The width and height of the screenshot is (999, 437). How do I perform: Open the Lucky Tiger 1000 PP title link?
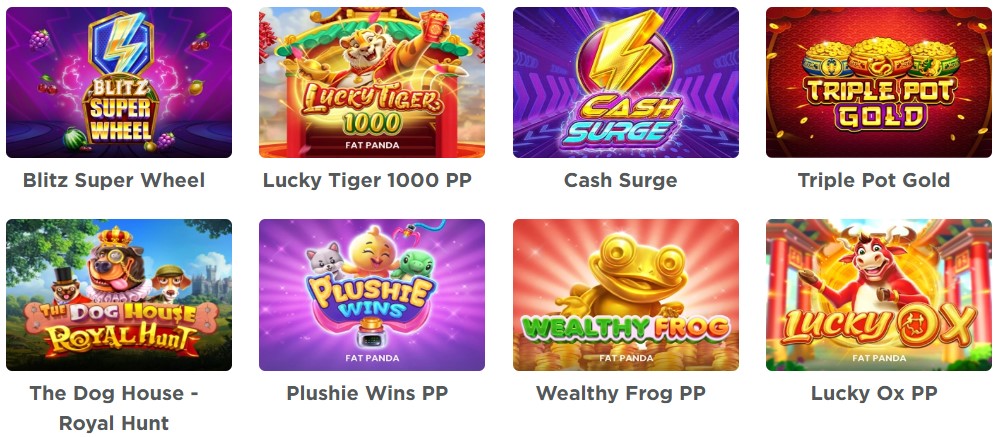pyautogui.click(x=368, y=180)
